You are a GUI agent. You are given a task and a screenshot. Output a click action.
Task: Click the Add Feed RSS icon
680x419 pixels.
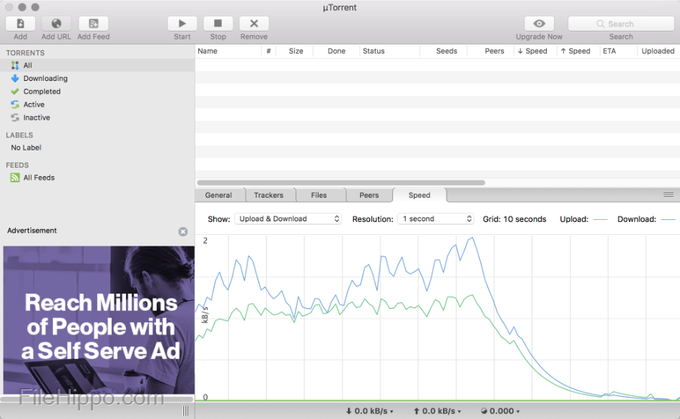click(x=93, y=23)
